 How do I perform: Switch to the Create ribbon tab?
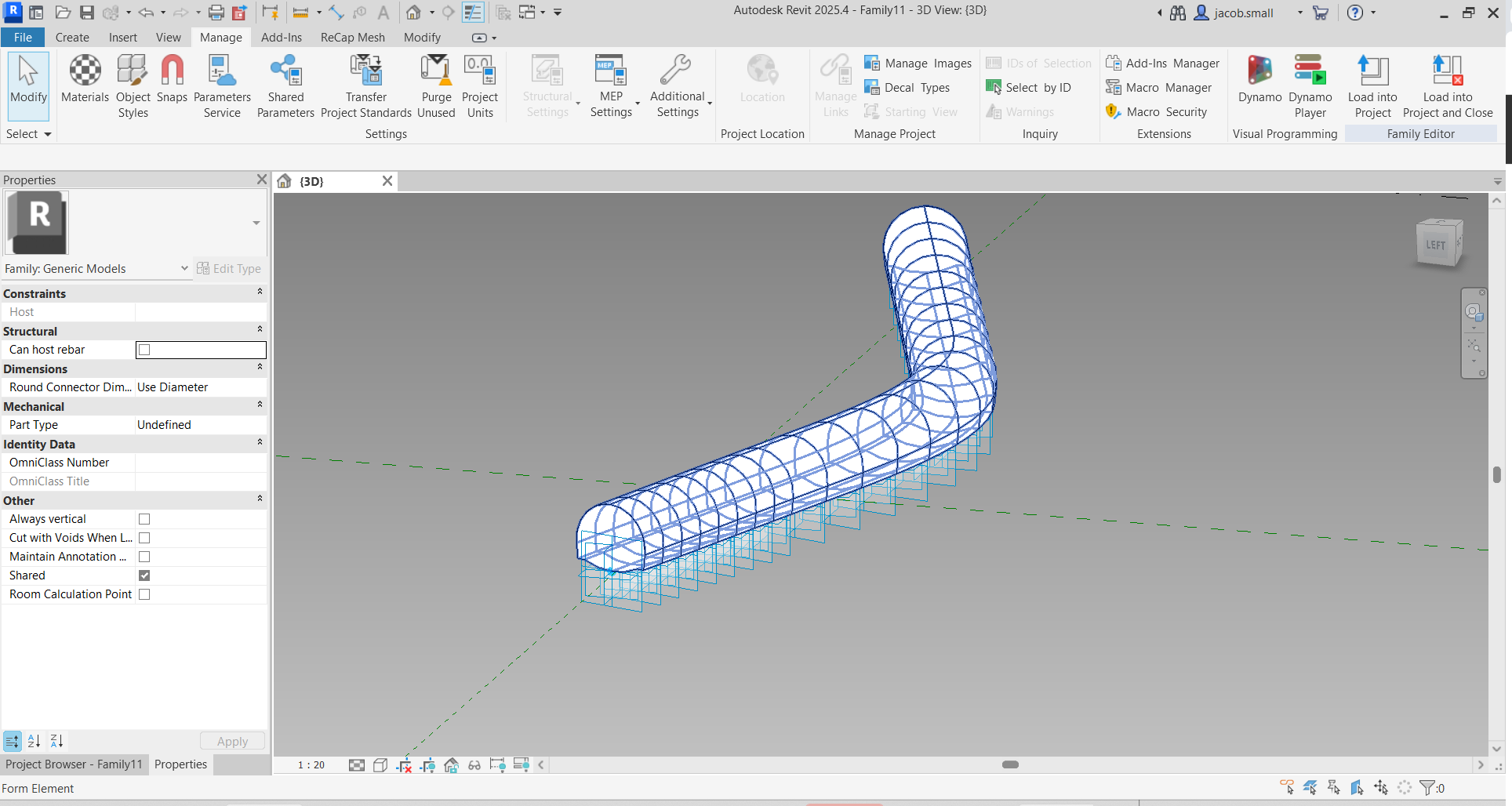(x=72, y=38)
